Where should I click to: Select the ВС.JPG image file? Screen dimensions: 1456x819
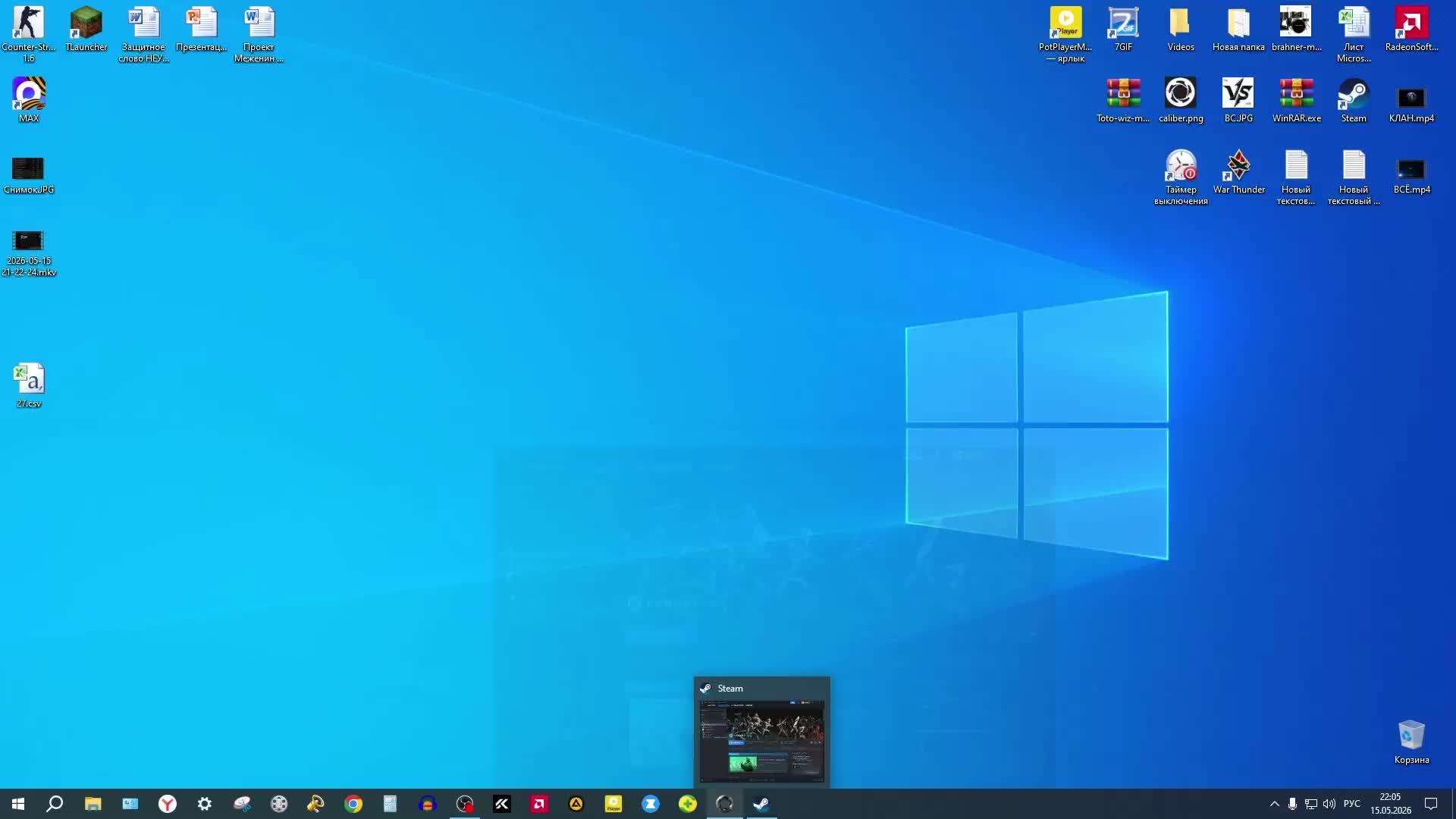[1238, 100]
